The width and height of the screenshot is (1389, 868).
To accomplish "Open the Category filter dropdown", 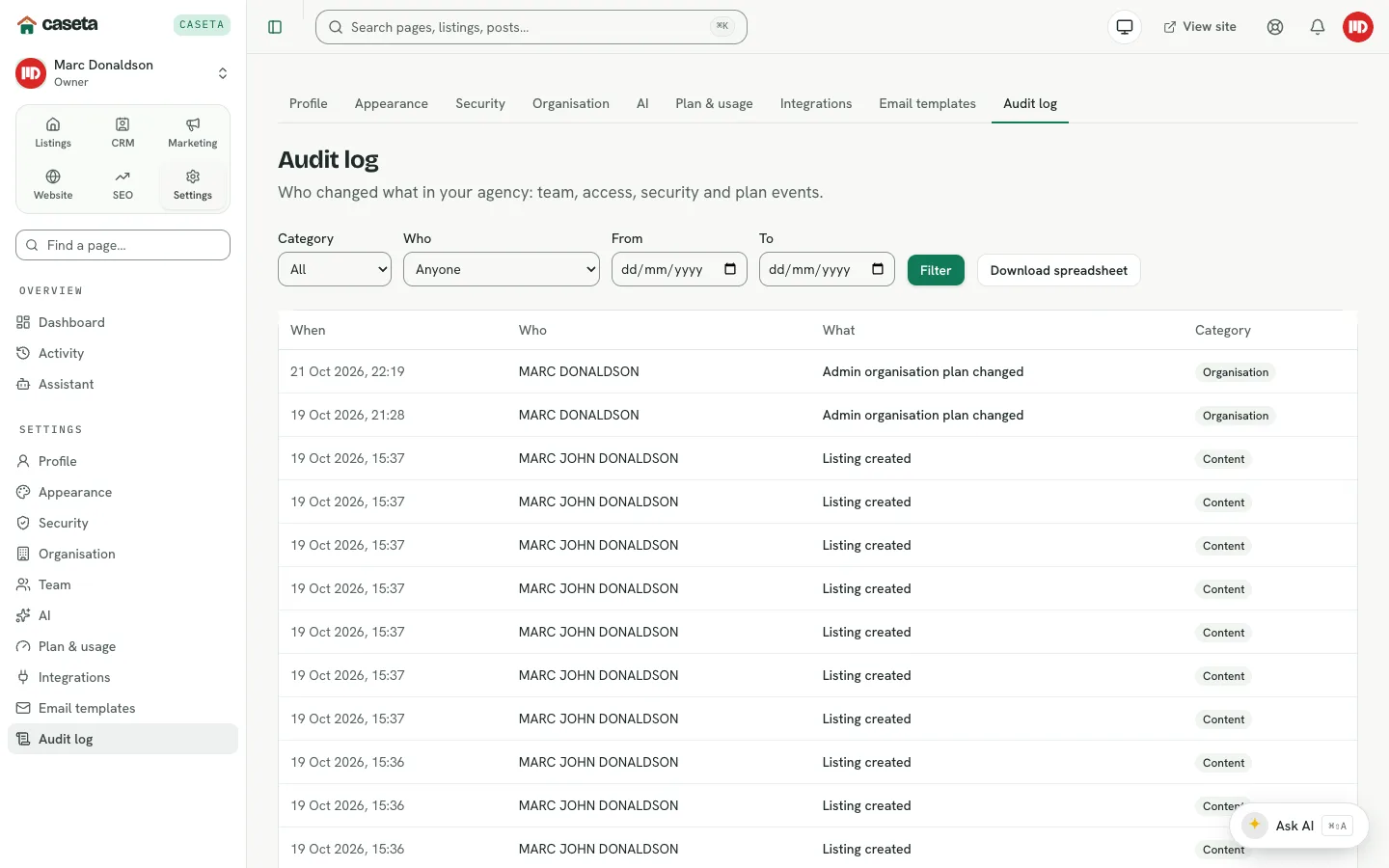I will tap(335, 269).
